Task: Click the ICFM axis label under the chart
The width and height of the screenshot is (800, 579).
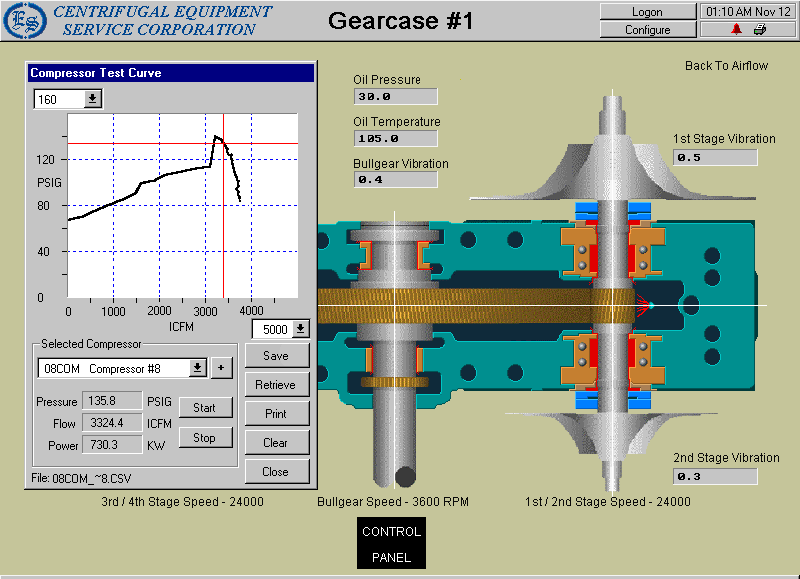Action: [181, 327]
